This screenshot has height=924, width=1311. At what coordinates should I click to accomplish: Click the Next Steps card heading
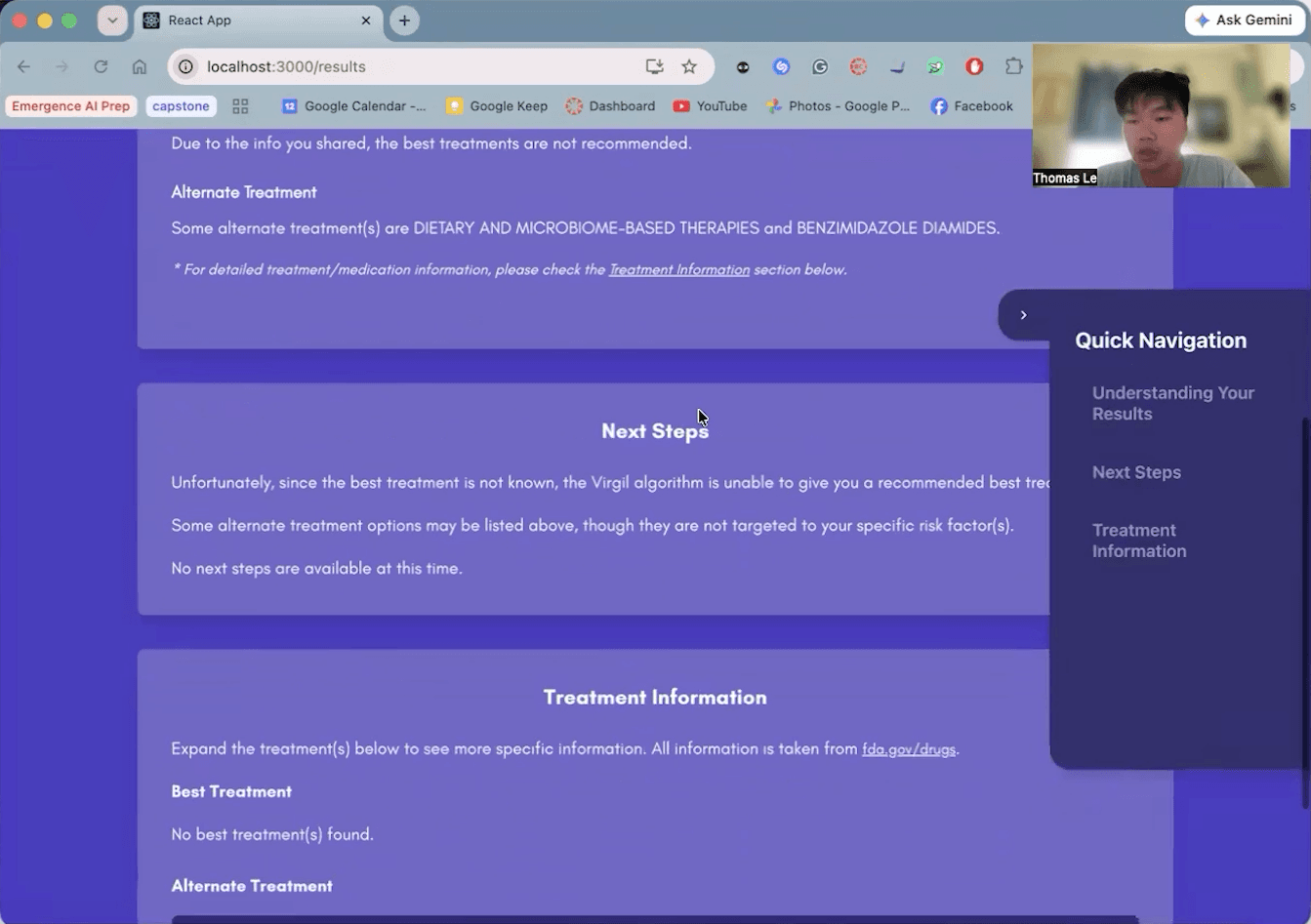[655, 431]
